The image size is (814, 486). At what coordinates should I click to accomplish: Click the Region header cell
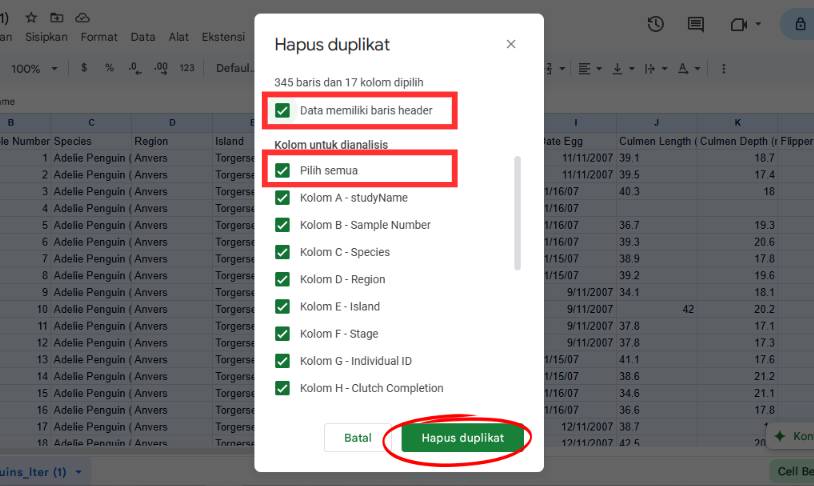(x=172, y=141)
